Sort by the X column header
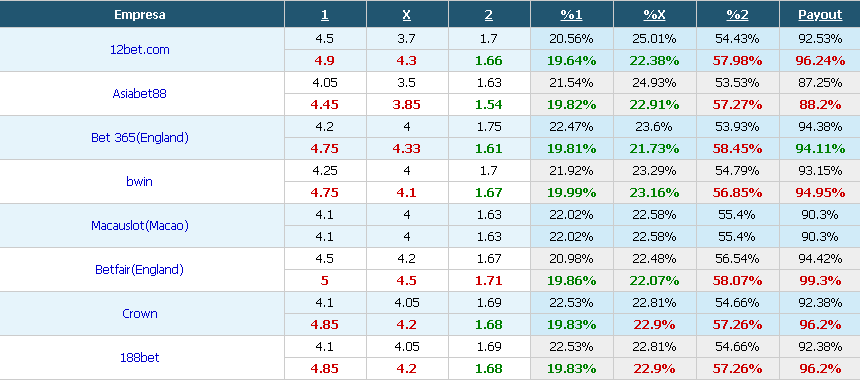The image size is (860, 380). tap(406, 15)
